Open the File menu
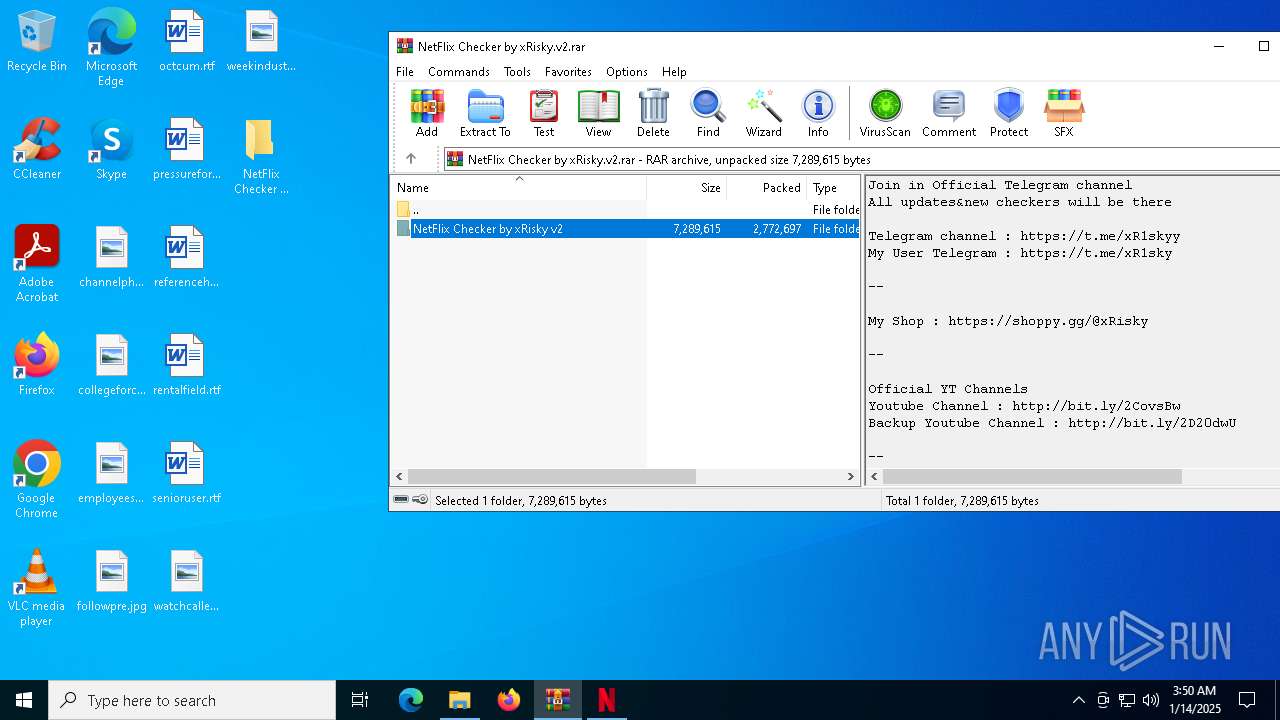 pos(405,72)
